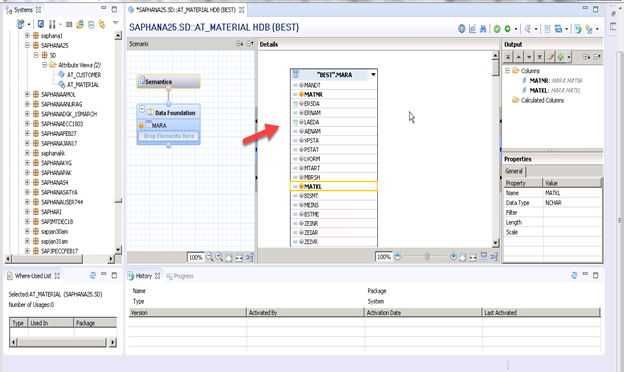The image size is (624, 372).
Task: Click the zoom minus button in Details pane
Action: [397, 257]
